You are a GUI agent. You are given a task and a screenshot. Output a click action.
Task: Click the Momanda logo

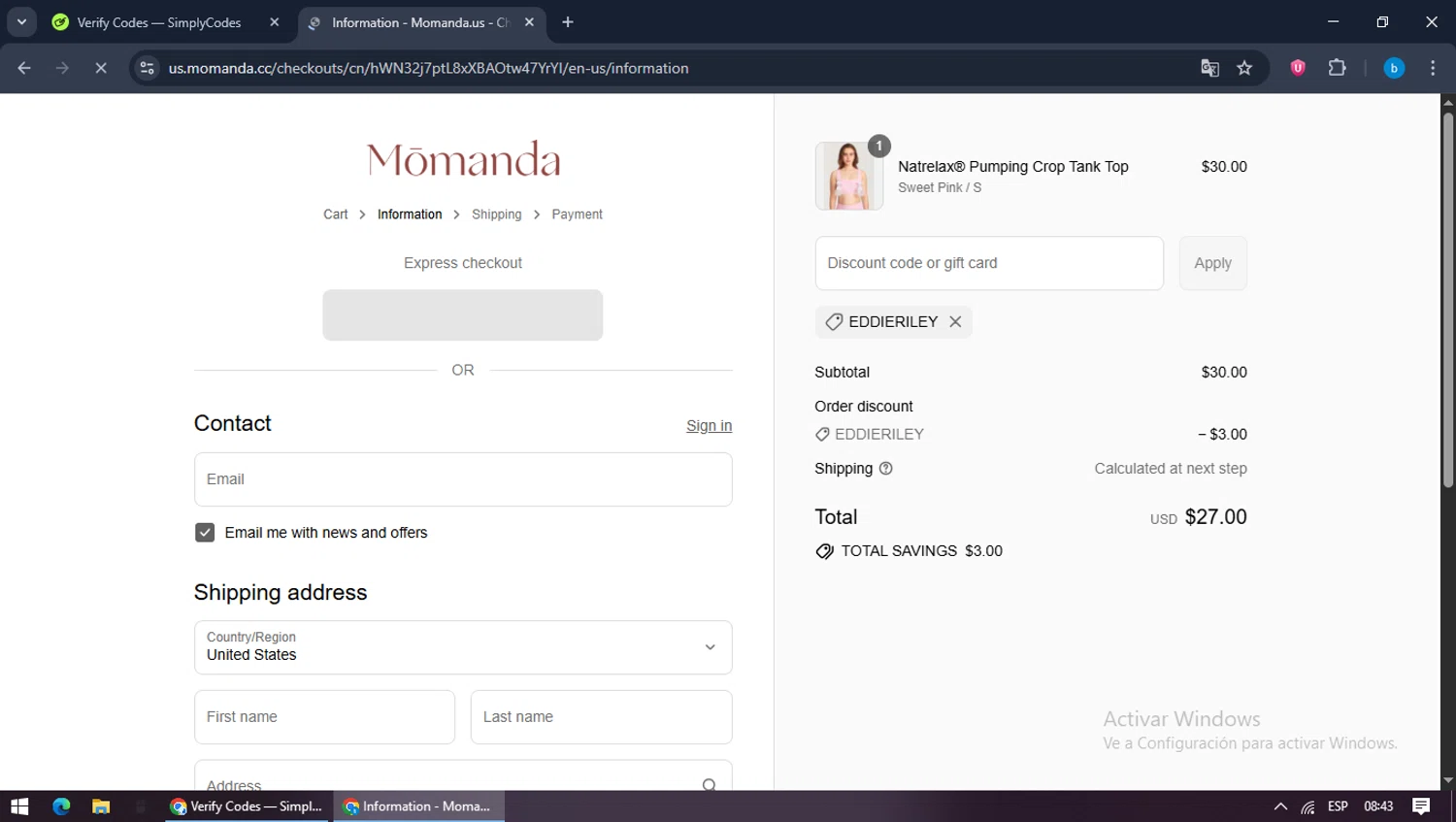463,159
